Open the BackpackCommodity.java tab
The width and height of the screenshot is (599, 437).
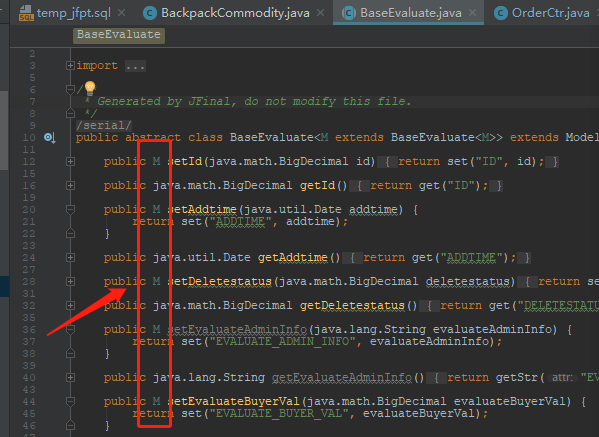[x=235, y=13]
